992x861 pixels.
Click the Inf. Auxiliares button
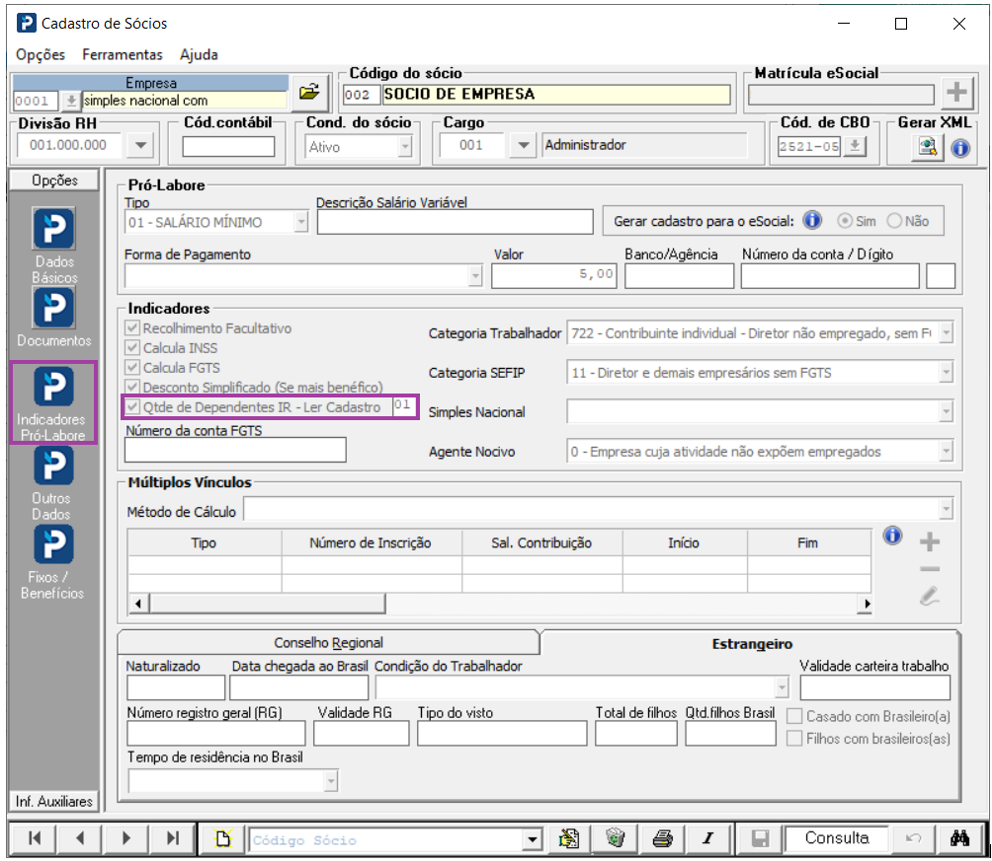54,802
